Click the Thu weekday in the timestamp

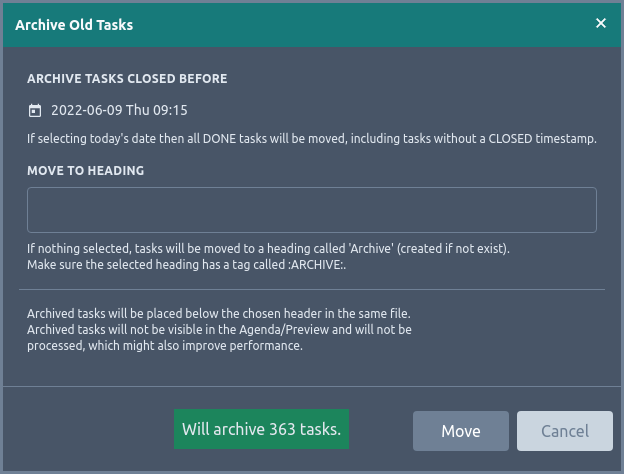(138, 110)
